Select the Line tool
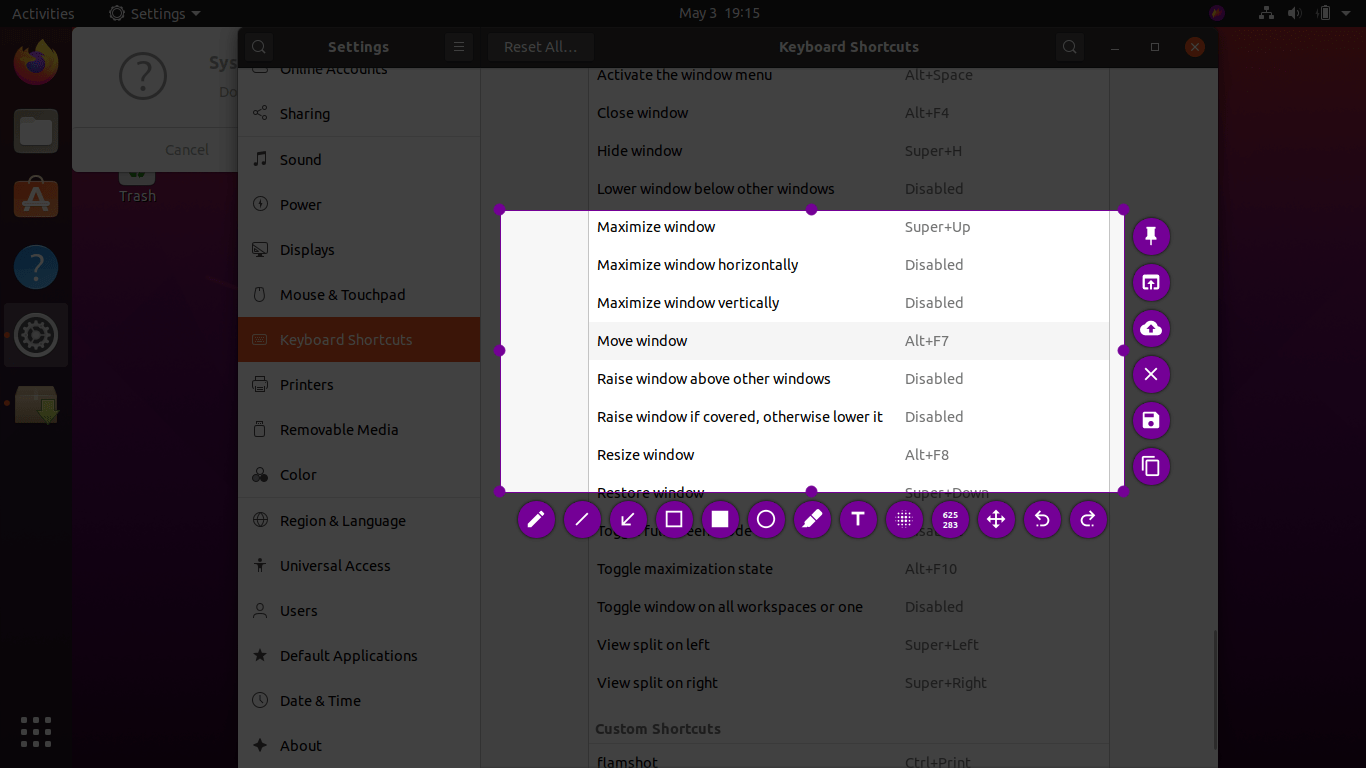Image resolution: width=1366 pixels, height=768 pixels. point(582,519)
